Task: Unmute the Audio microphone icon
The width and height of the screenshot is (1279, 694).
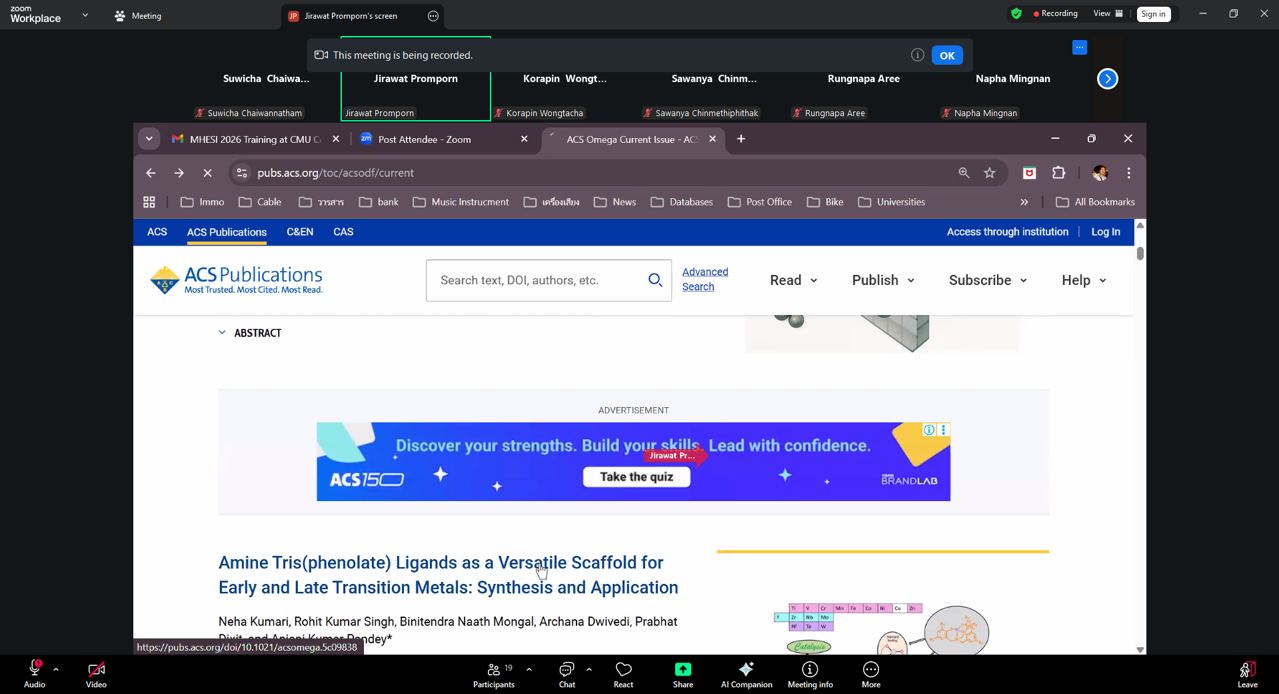Action: pos(34,670)
